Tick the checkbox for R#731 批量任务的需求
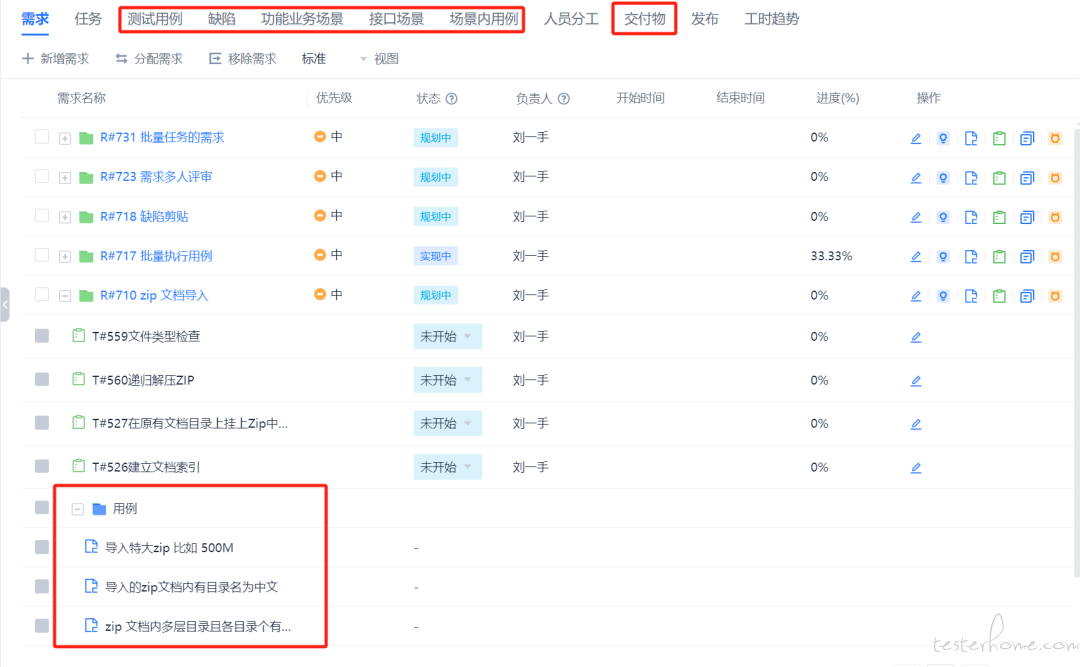The height and width of the screenshot is (667, 1080). [x=42, y=137]
